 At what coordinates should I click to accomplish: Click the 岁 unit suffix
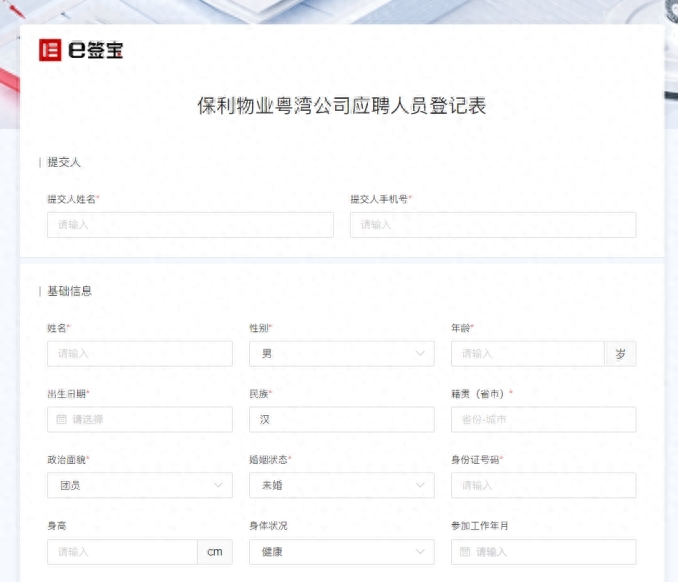click(620, 354)
